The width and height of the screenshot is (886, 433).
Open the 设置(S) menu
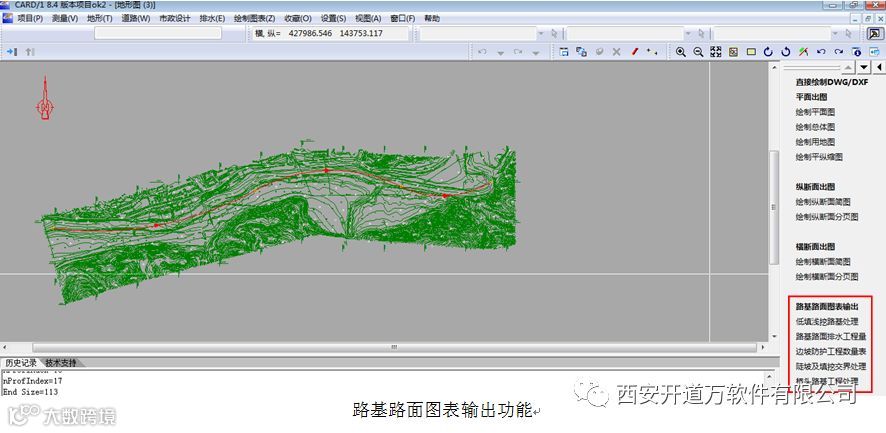tap(333, 18)
